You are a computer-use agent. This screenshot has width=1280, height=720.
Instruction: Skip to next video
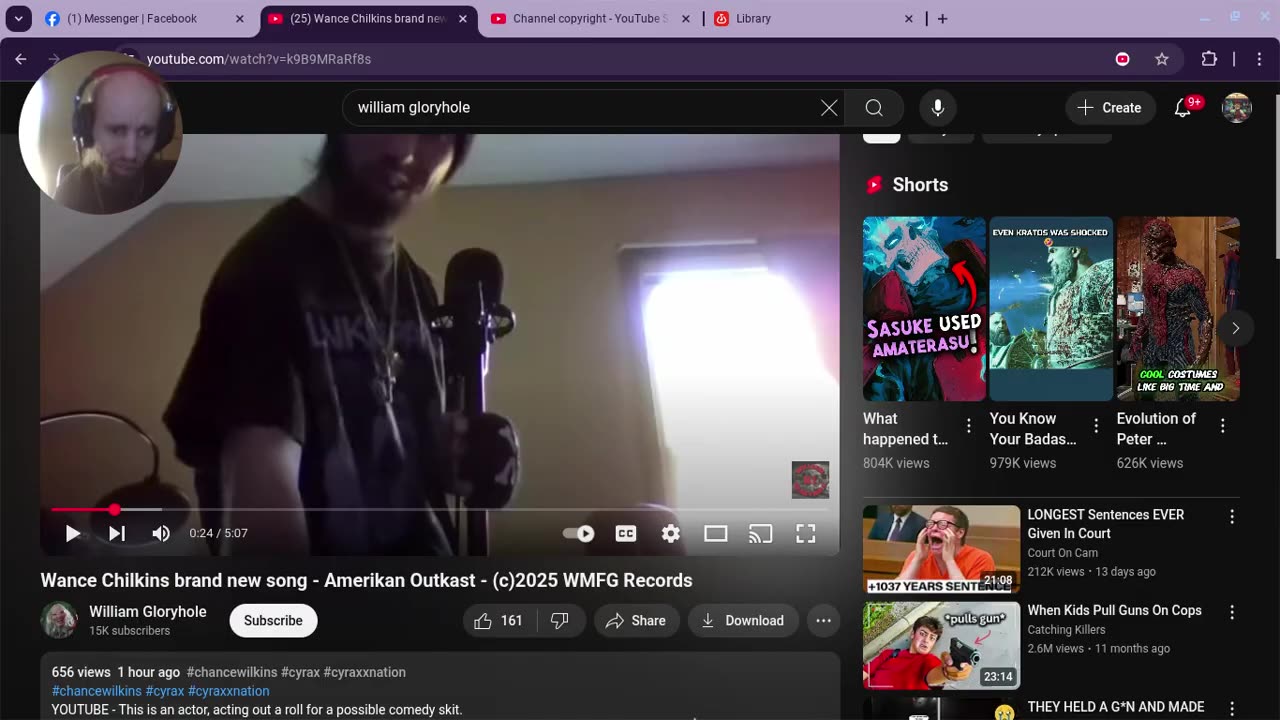click(x=117, y=534)
